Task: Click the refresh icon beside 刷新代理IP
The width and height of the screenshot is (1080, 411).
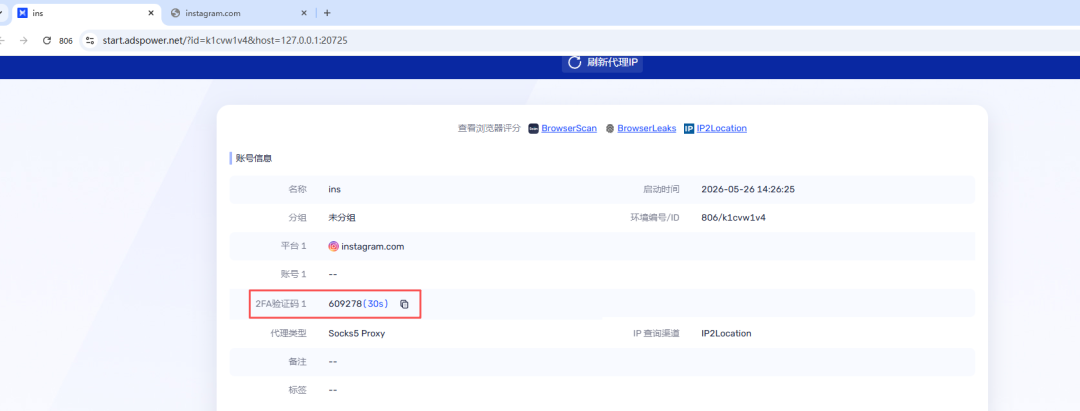Action: (574, 63)
